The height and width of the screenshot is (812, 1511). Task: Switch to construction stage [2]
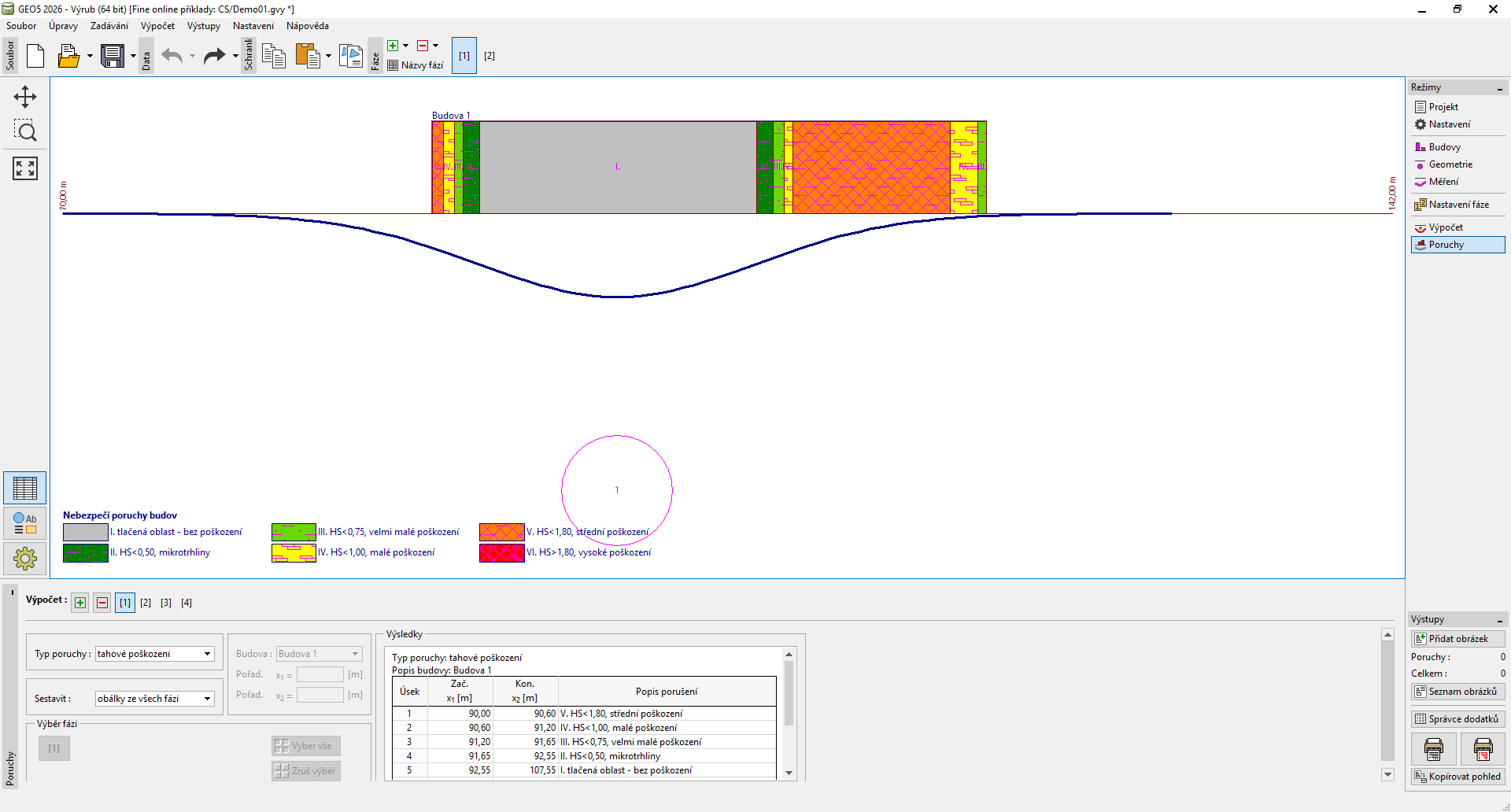coord(490,56)
